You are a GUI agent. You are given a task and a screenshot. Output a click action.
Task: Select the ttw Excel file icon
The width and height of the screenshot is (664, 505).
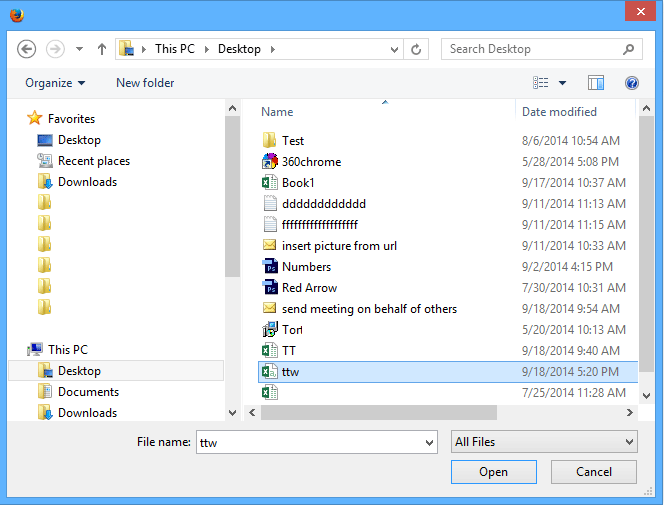pyautogui.click(x=270, y=372)
